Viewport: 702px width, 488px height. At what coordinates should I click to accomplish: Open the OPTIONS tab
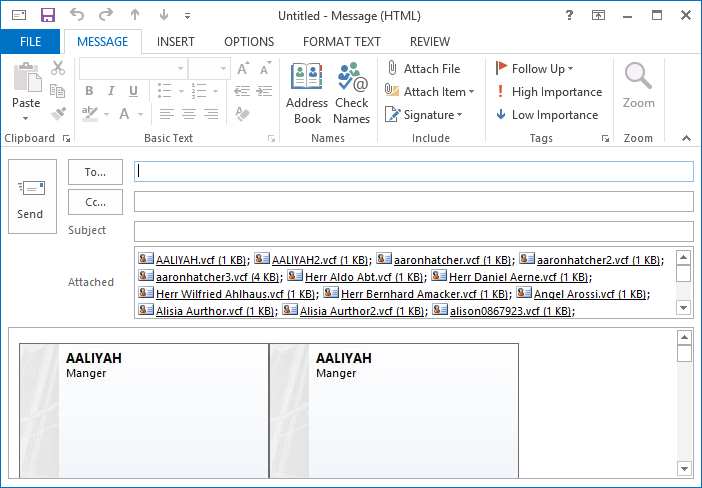pos(249,42)
